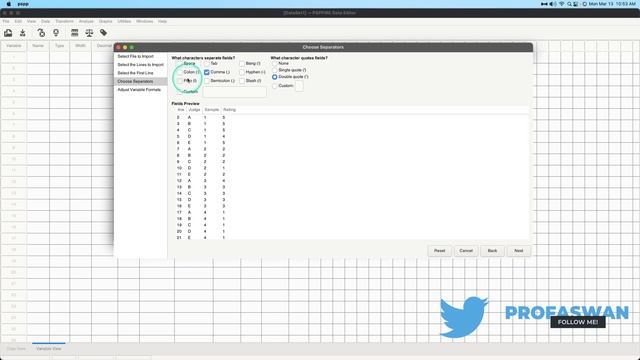Select the Custom quote radio button
640x360 pixels.
(274, 86)
